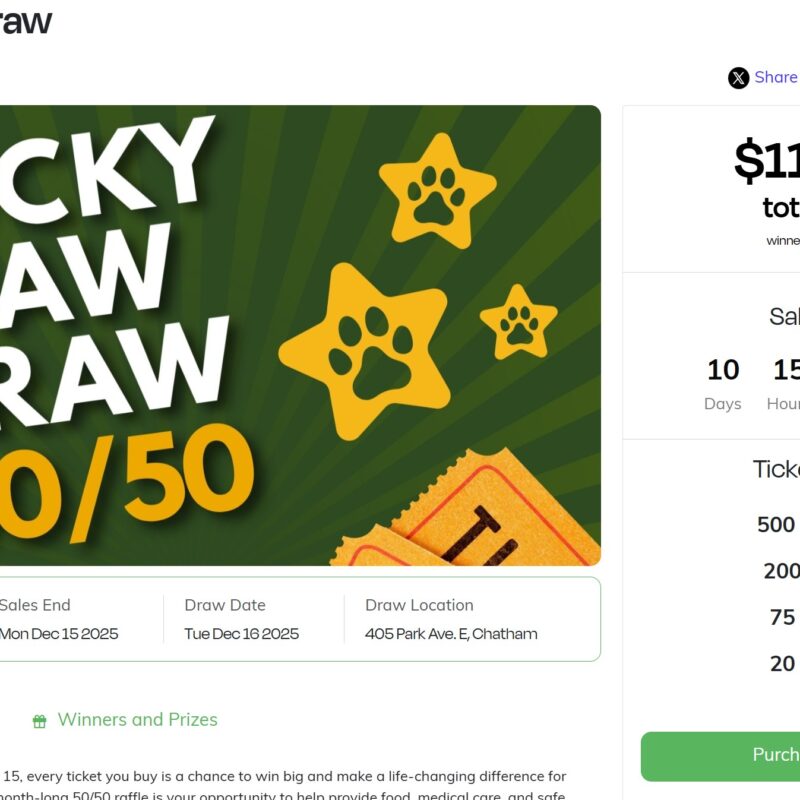
Task: Click the Mon Dec 15 2025 sales end date
Action: click(59, 633)
